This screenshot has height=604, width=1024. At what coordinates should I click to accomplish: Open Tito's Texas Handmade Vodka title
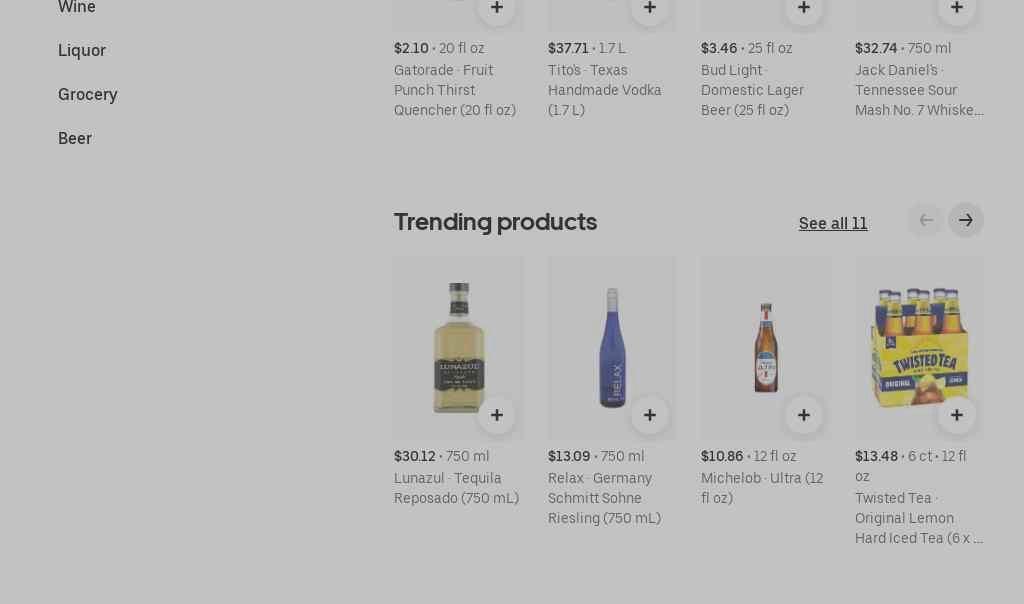pyautogui.click(x=604, y=90)
